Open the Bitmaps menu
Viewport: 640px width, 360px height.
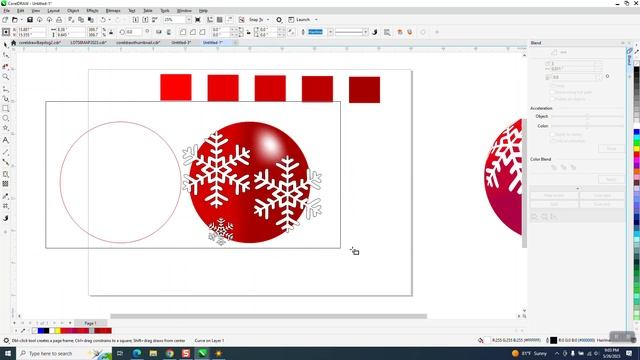(x=113, y=11)
